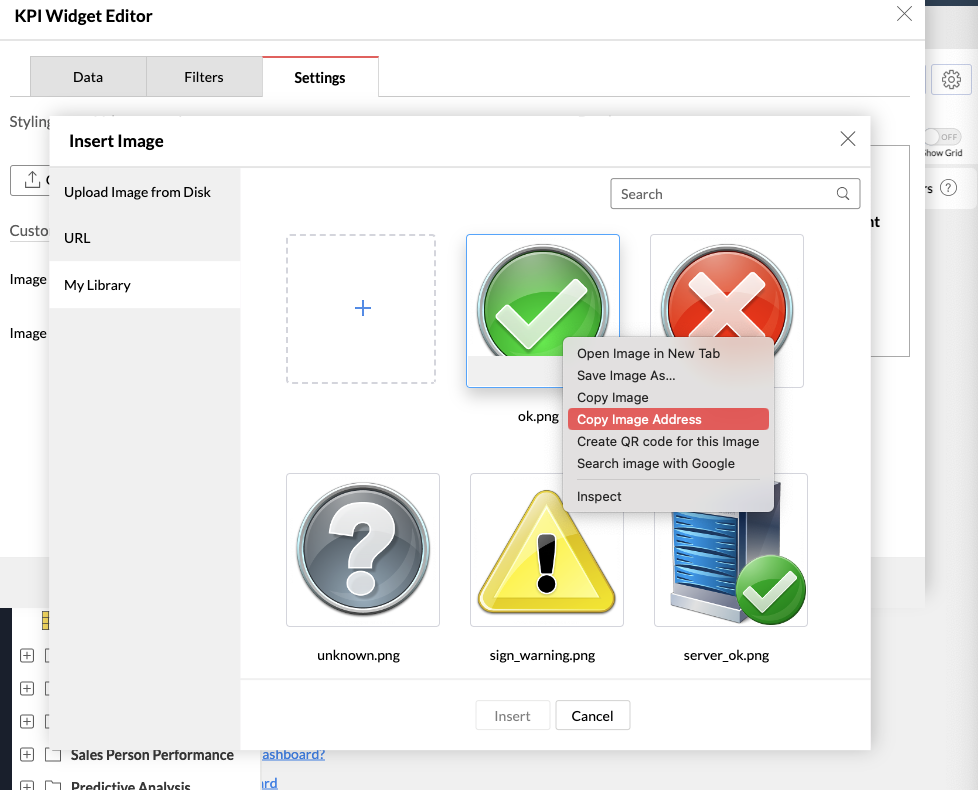Open the Data tab

pyautogui.click(x=88, y=77)
